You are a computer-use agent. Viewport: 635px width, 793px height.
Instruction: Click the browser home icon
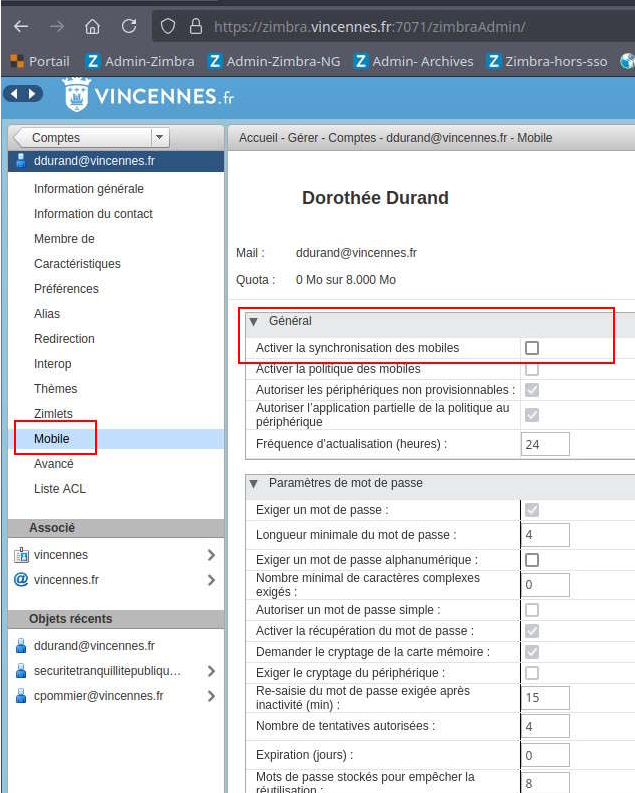click(x=92, y=26)
